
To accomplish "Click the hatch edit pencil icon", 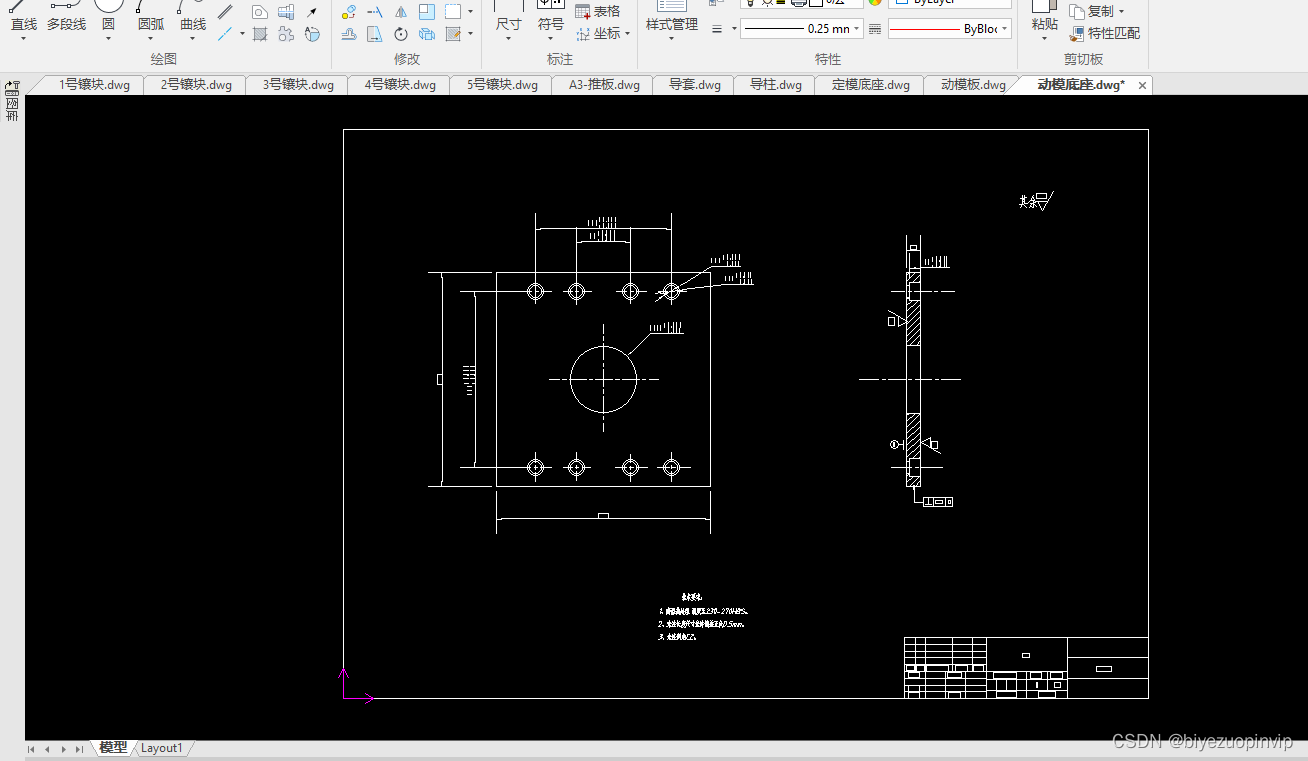I will pyautogui.click(x=453, y=34).
